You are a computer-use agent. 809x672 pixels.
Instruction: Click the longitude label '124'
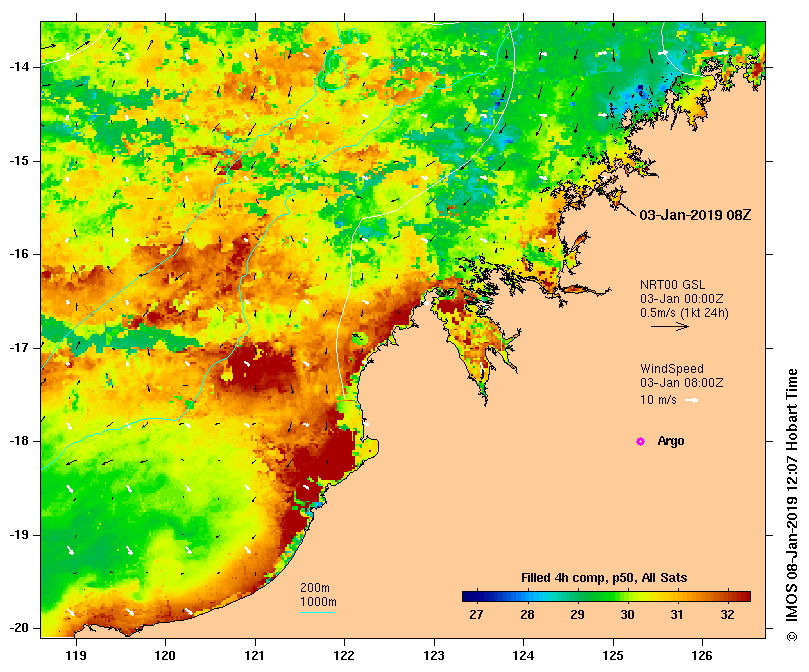tap(523, 656)
